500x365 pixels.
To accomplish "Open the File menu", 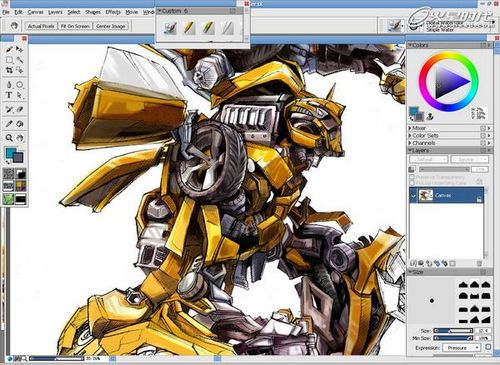I will pyautogui.click(x=6, y=12).
